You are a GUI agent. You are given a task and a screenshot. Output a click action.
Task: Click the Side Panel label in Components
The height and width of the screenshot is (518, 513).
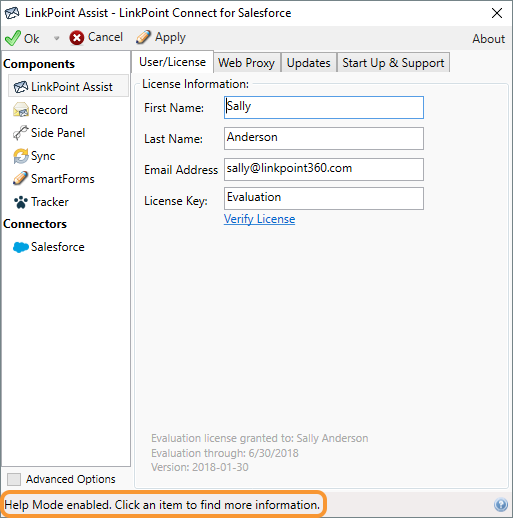[x=58, y=133]
